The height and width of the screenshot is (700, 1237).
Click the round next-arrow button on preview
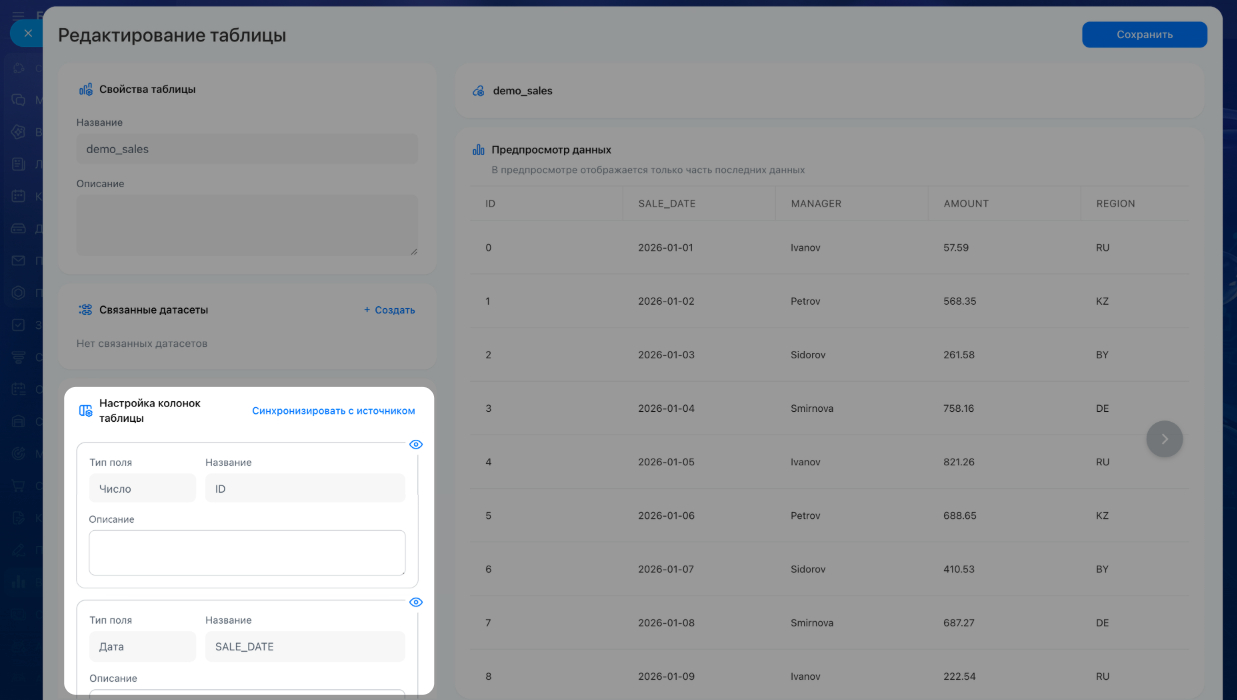(x=1164, y=439)
